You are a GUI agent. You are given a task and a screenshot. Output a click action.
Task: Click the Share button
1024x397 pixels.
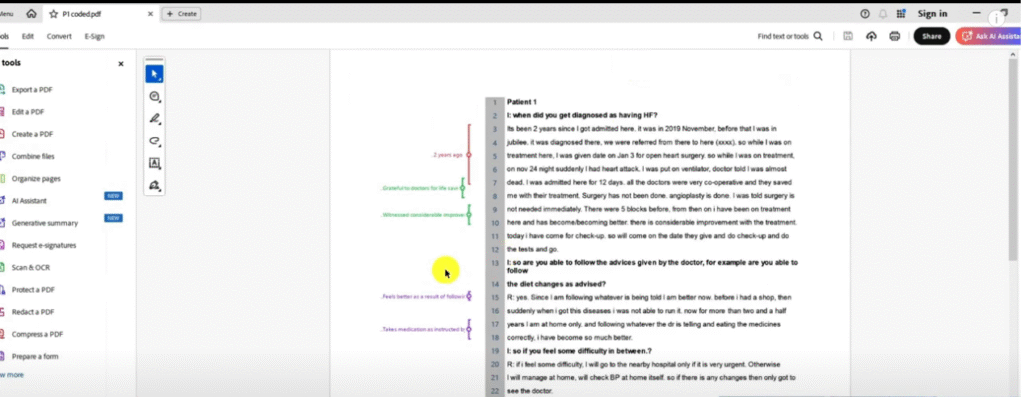point(932,37)
